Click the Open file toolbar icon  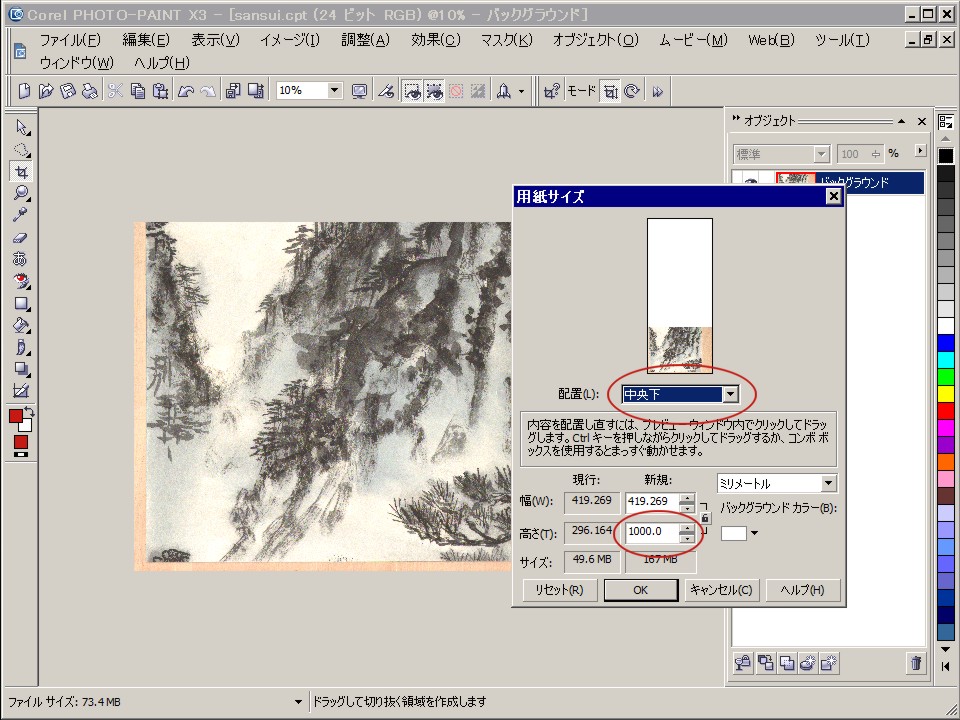[x=46, y=91]
